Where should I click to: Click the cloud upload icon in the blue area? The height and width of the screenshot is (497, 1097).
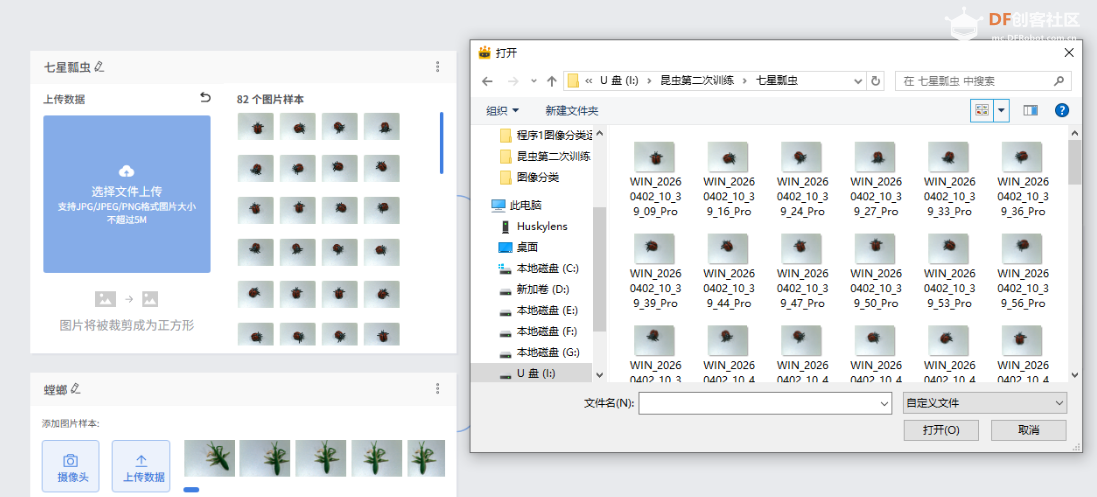point(127,171)
